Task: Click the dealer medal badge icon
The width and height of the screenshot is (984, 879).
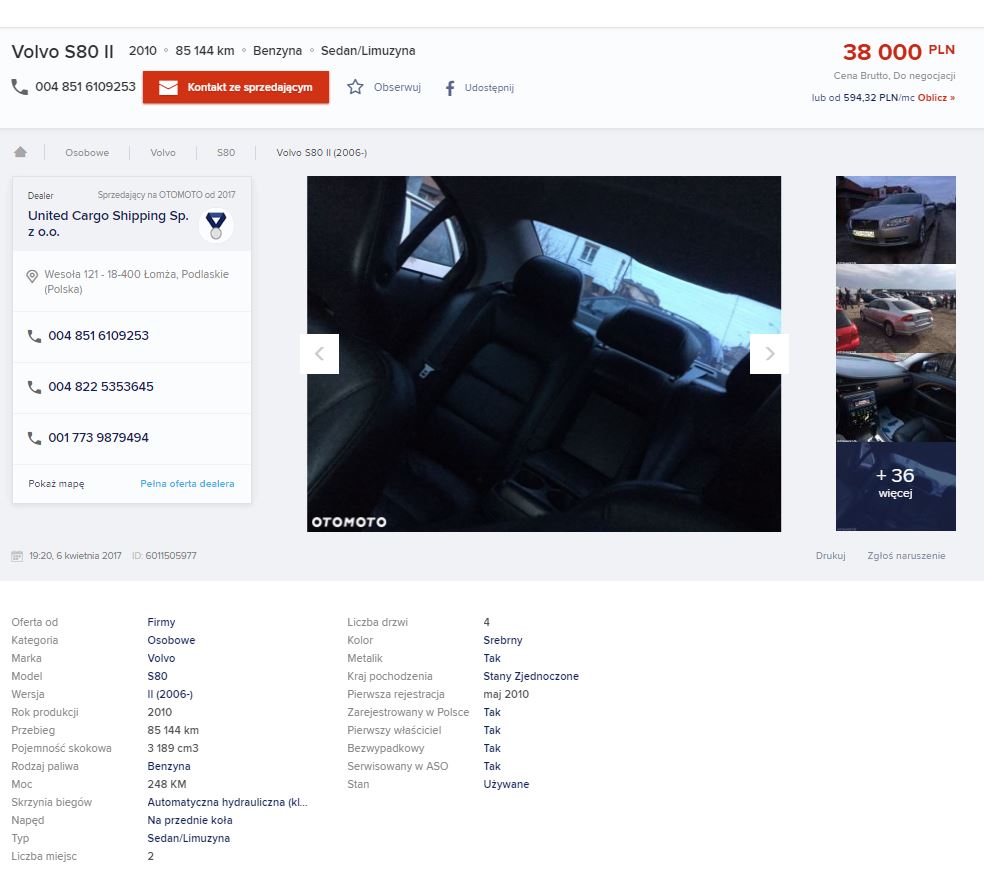Action: [216, 225]
